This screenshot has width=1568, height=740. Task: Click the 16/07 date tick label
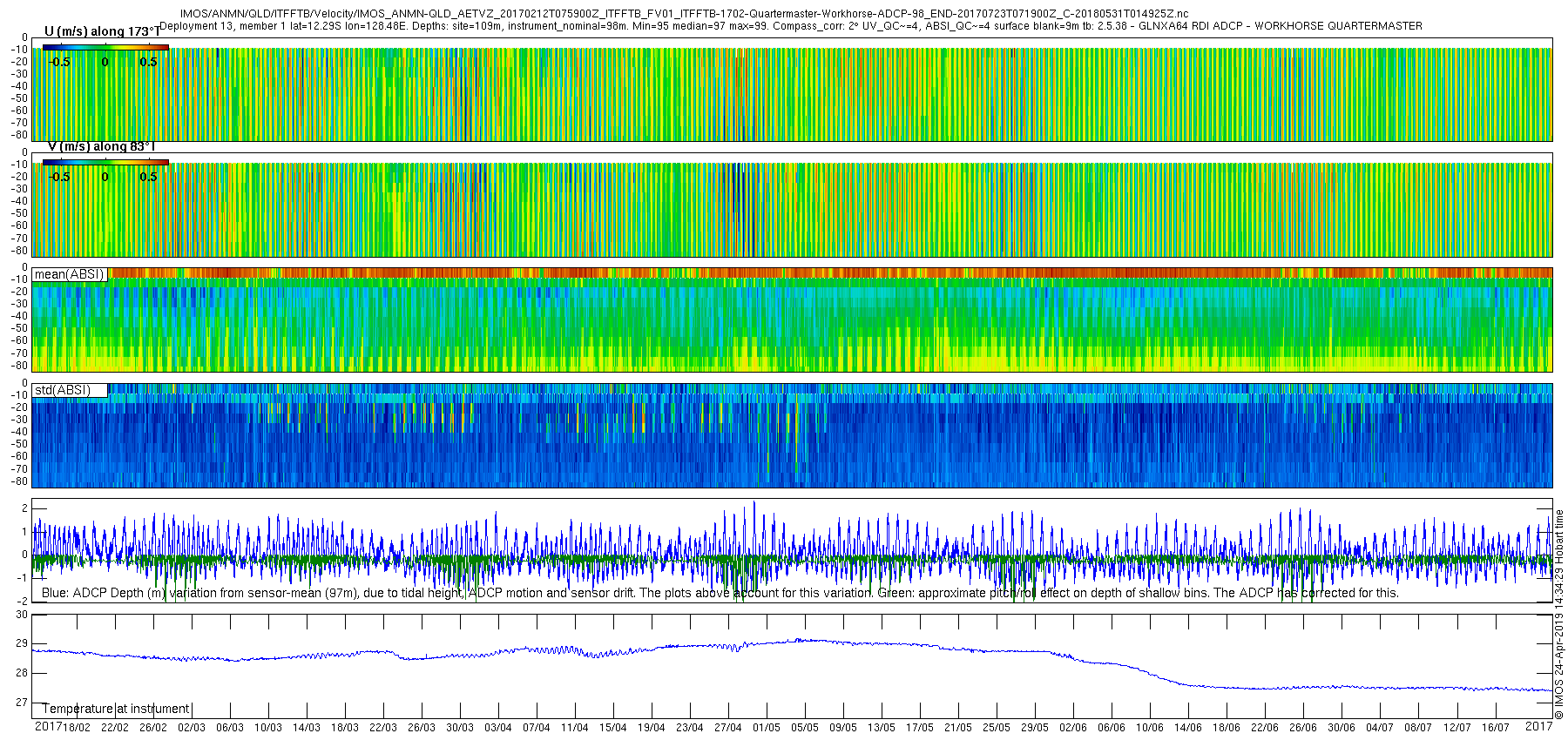pyautogui.click(x=1495, y=728)
